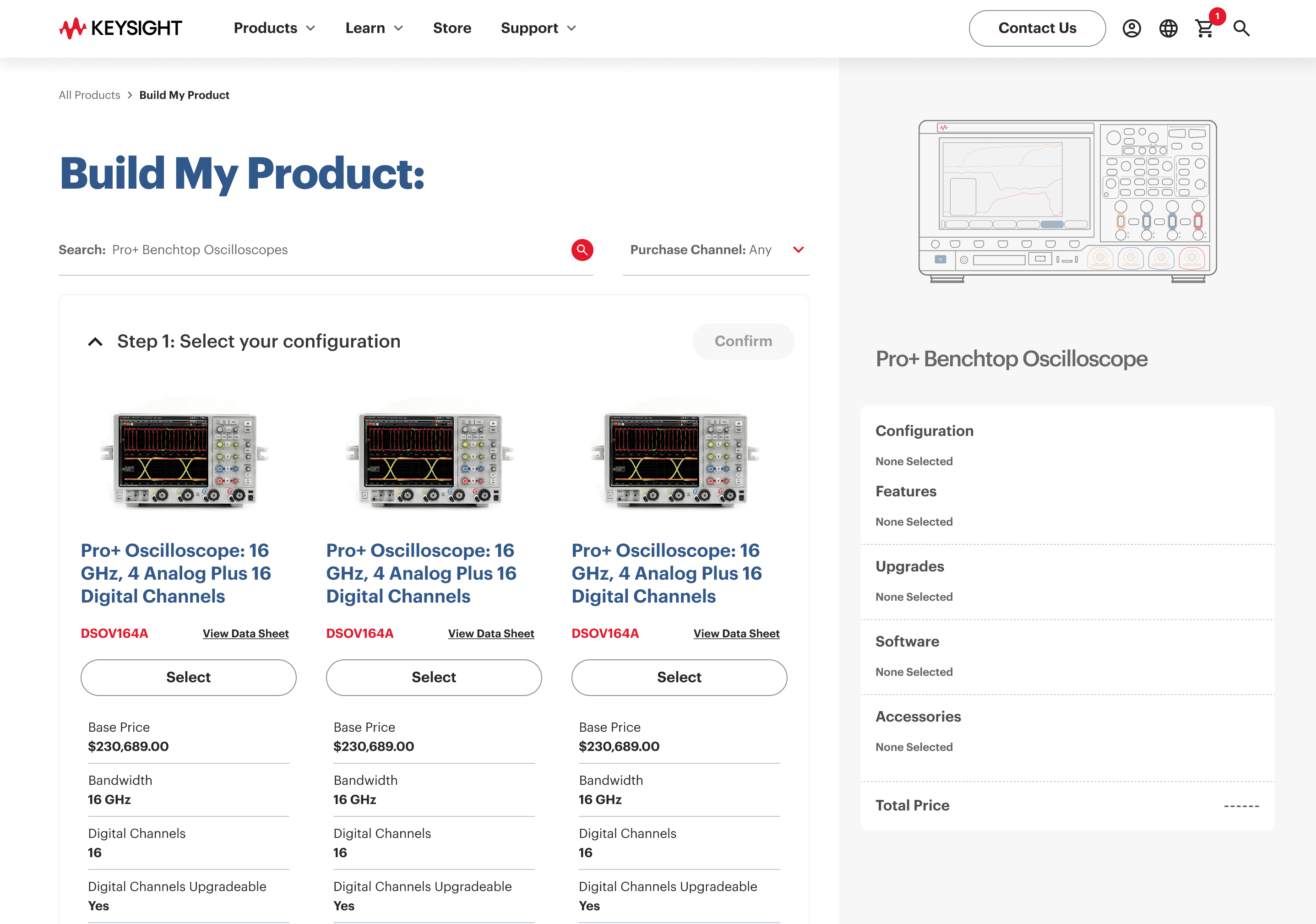Click the Learn menu chevron arrow

click(398, 28)
